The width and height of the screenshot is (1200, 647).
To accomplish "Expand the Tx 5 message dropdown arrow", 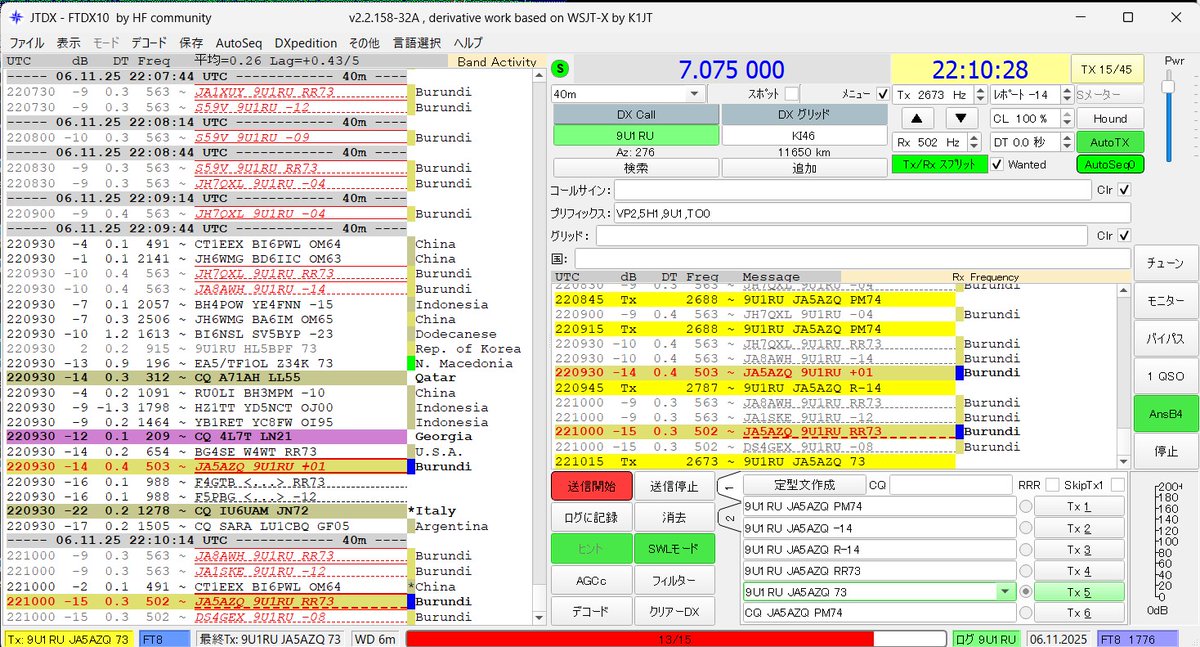I will click(x=1004, y=591).
